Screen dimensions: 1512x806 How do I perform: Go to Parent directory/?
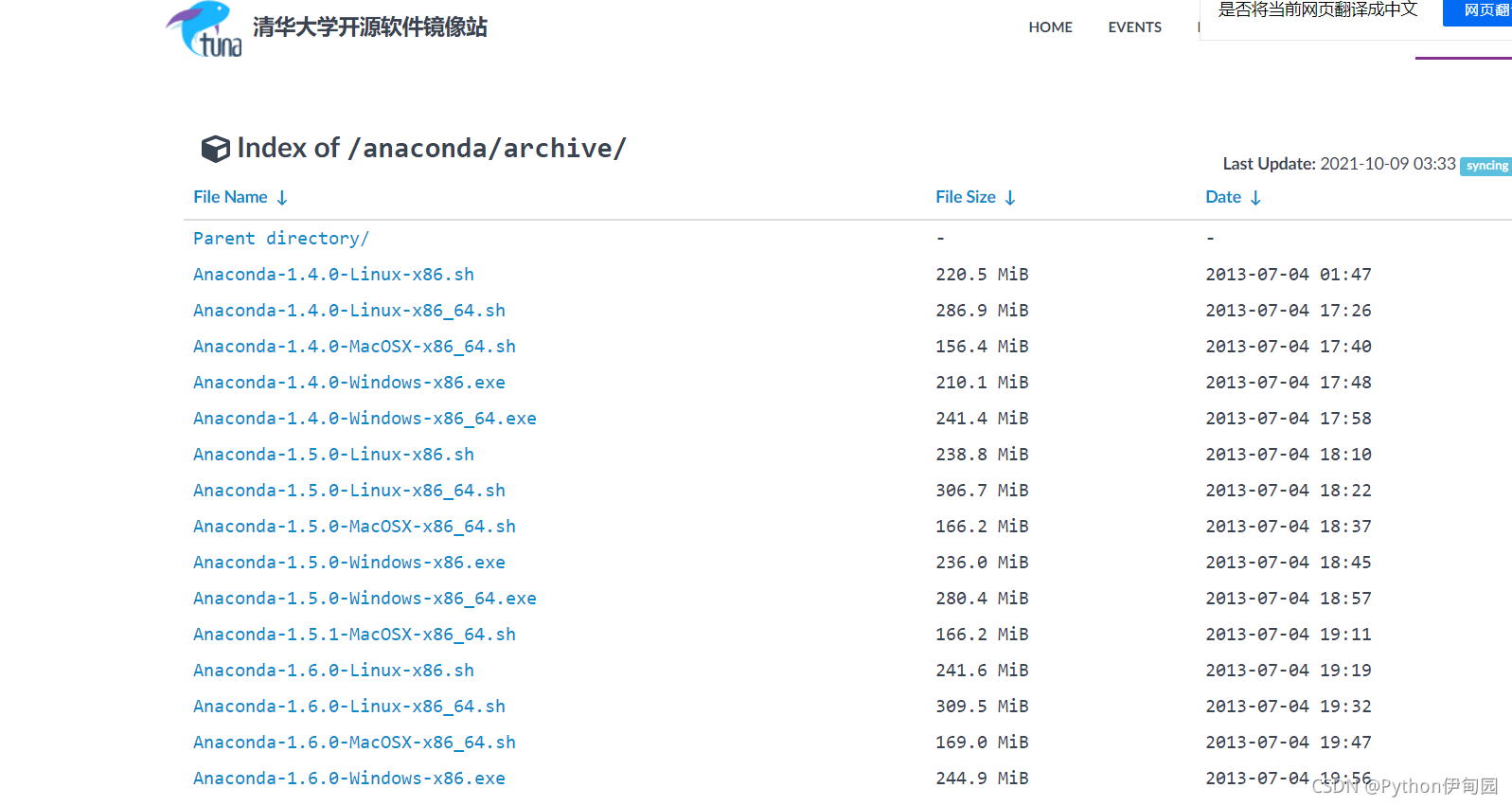tap(280, 239)
